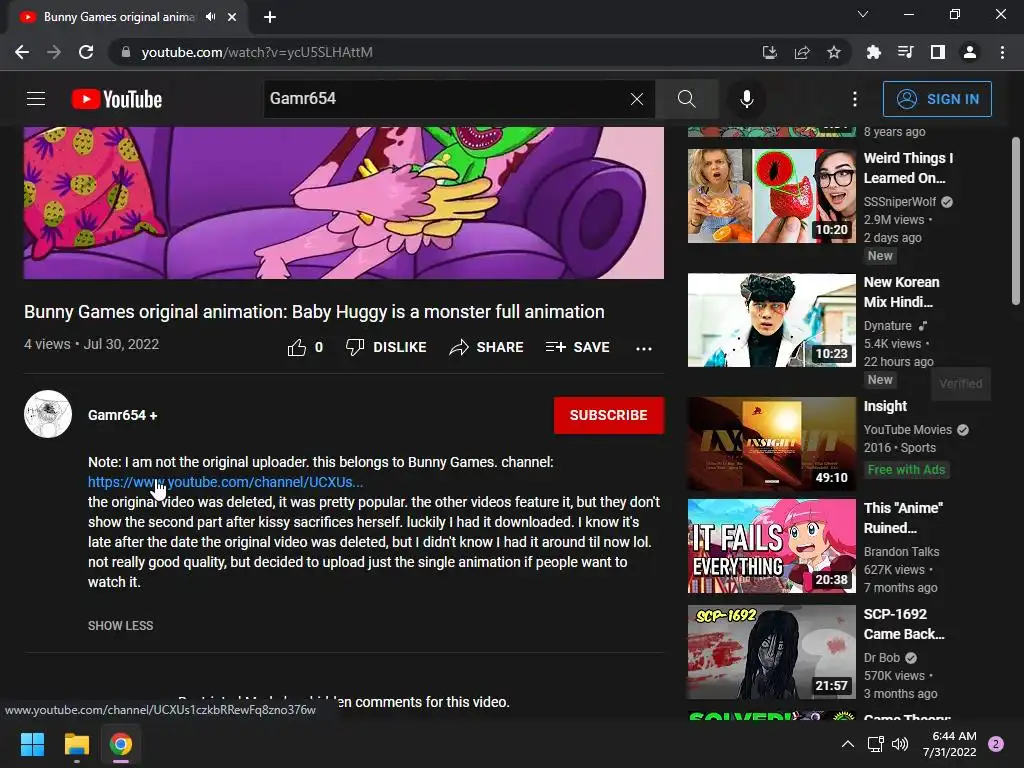Clear the search box with X icon
Viewport: 1024px width, 768px height.
637,99
